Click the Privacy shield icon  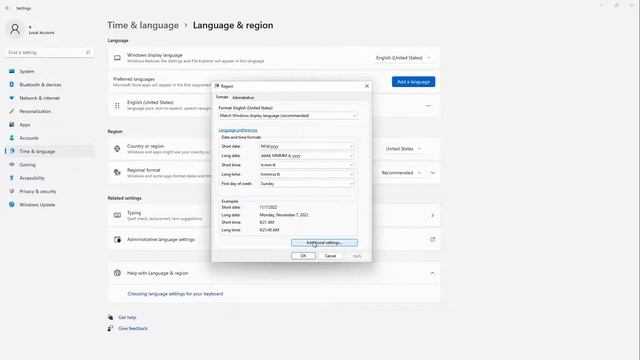12,191
